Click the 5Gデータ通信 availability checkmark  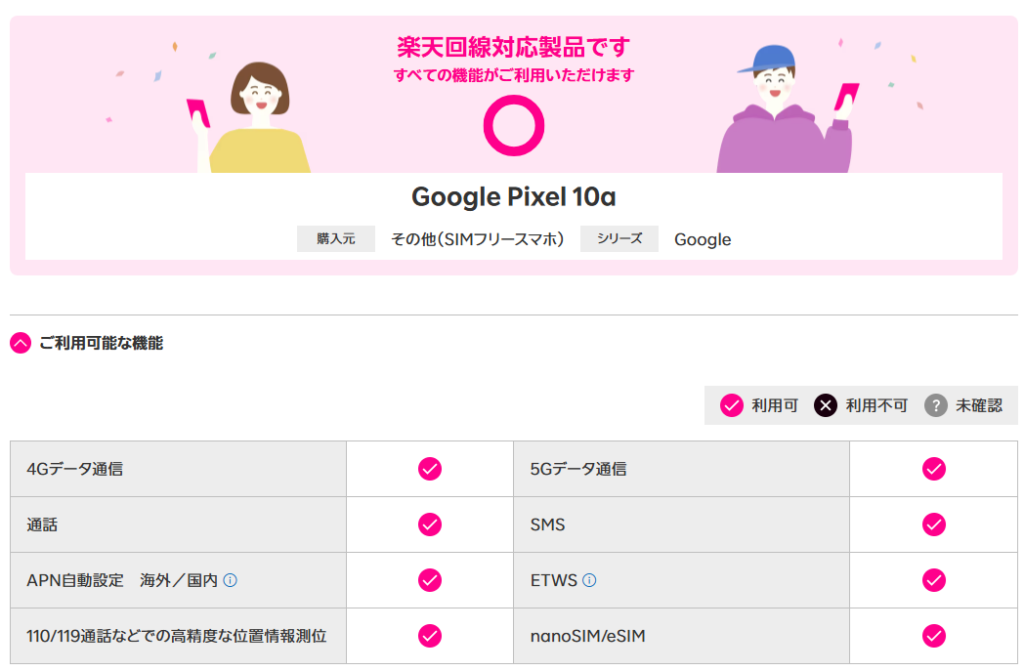pyautogui.click(x=934, y=468)
